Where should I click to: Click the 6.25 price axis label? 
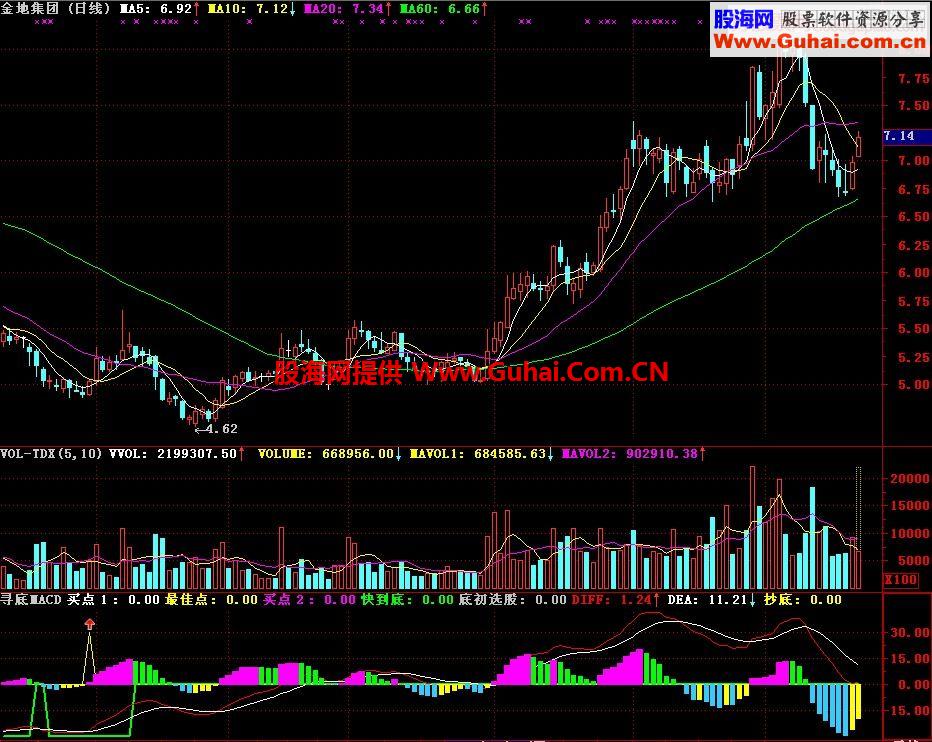(914, 245)
